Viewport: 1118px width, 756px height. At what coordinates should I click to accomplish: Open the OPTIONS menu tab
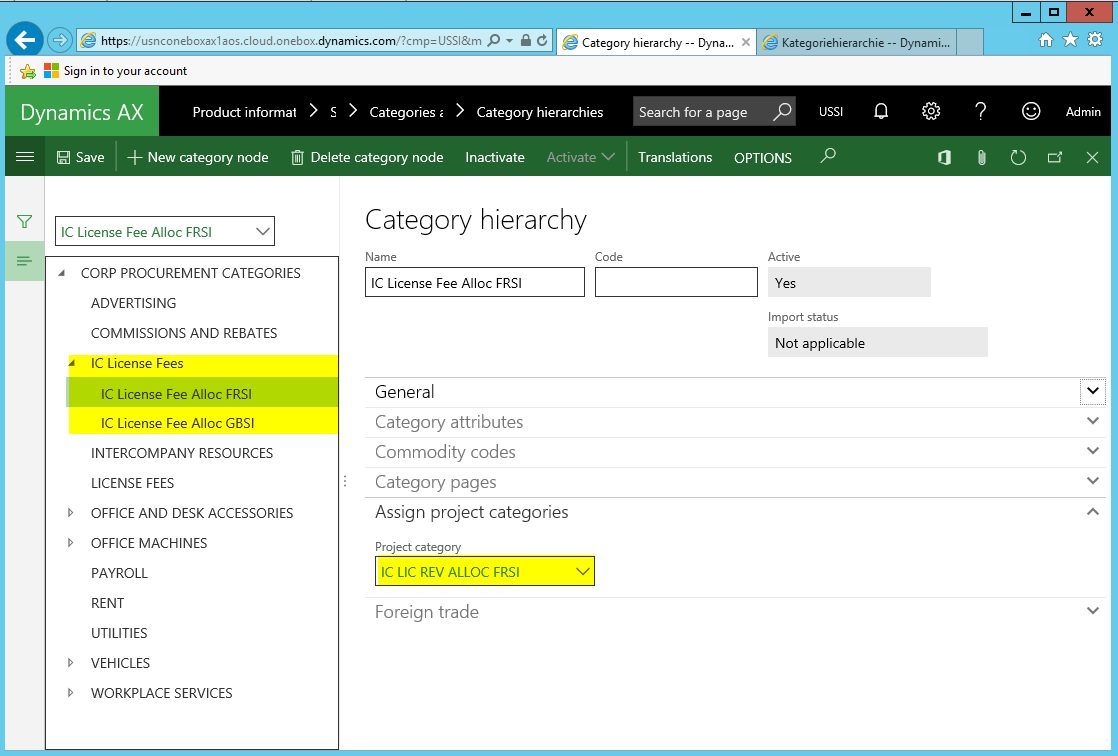(x=762, y=158)
